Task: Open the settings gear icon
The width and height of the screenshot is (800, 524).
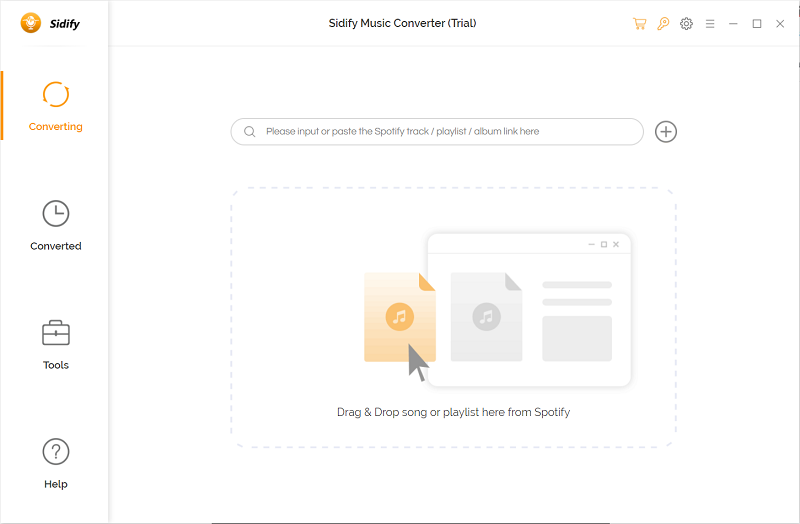Action: [686, 23]
